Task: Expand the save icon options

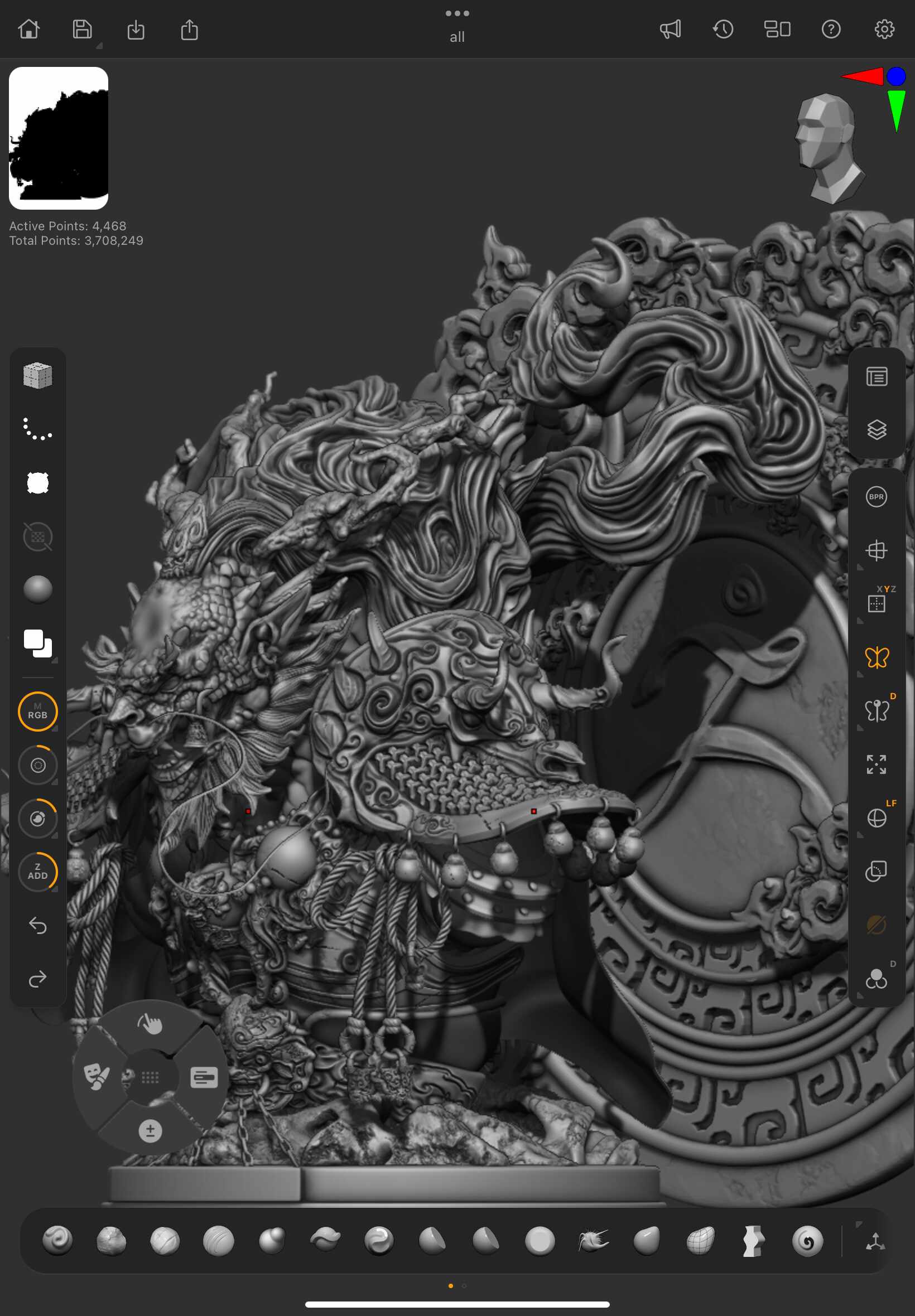Action: point(99,46)
